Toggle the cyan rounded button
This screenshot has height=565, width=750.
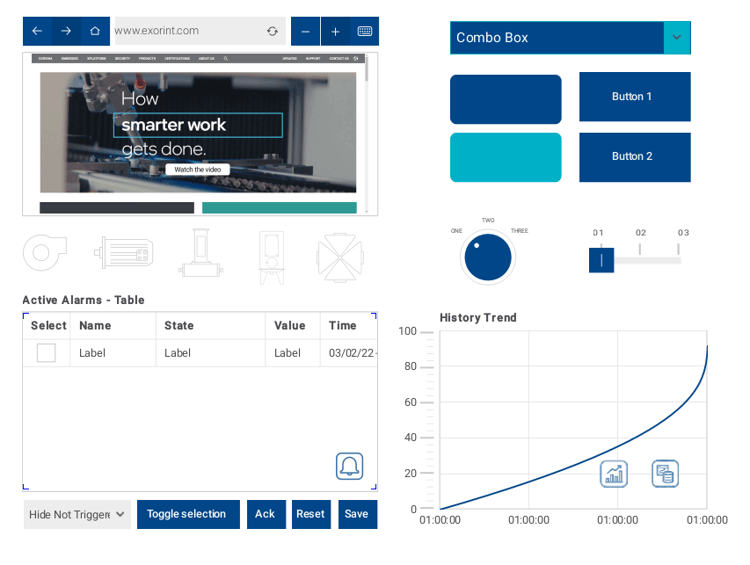pos(505,157)
